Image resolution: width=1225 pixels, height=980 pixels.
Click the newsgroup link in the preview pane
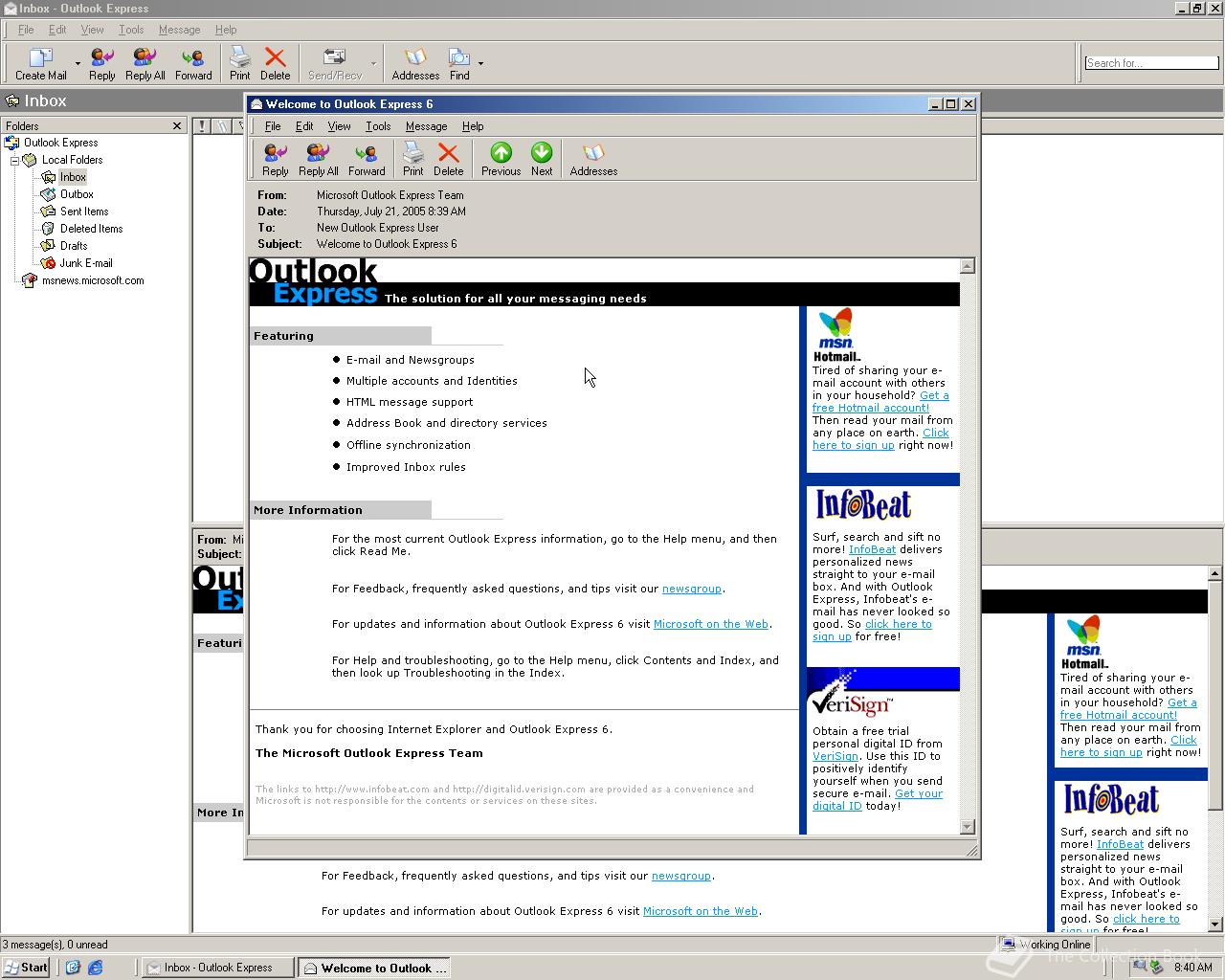(x=680, y=876)
